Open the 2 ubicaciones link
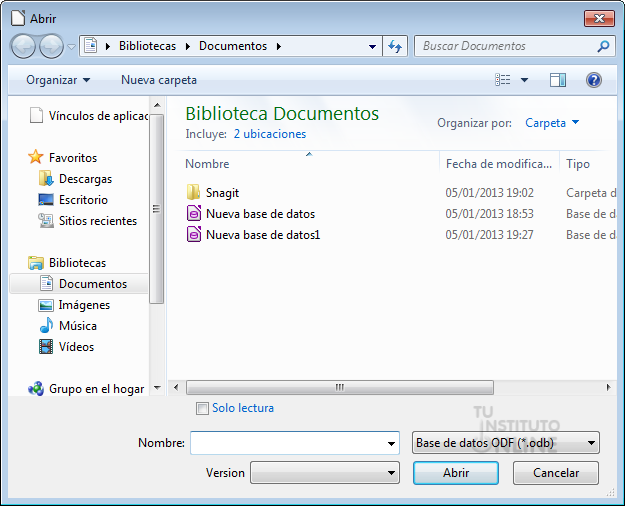This screenshot has width=625, height=506. pyautogui.click(x=270, y=134)
